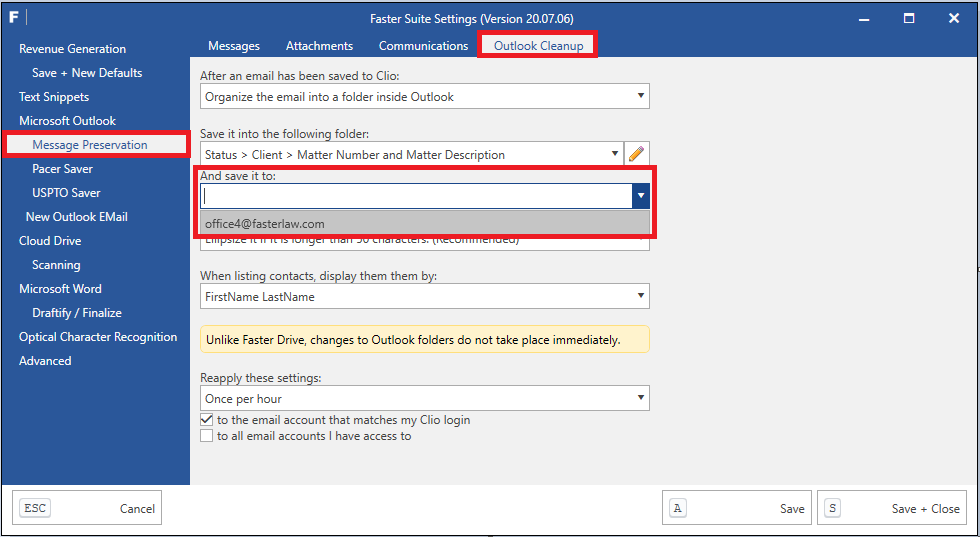Select Microsoft Word in sidebar

[60, 289]
